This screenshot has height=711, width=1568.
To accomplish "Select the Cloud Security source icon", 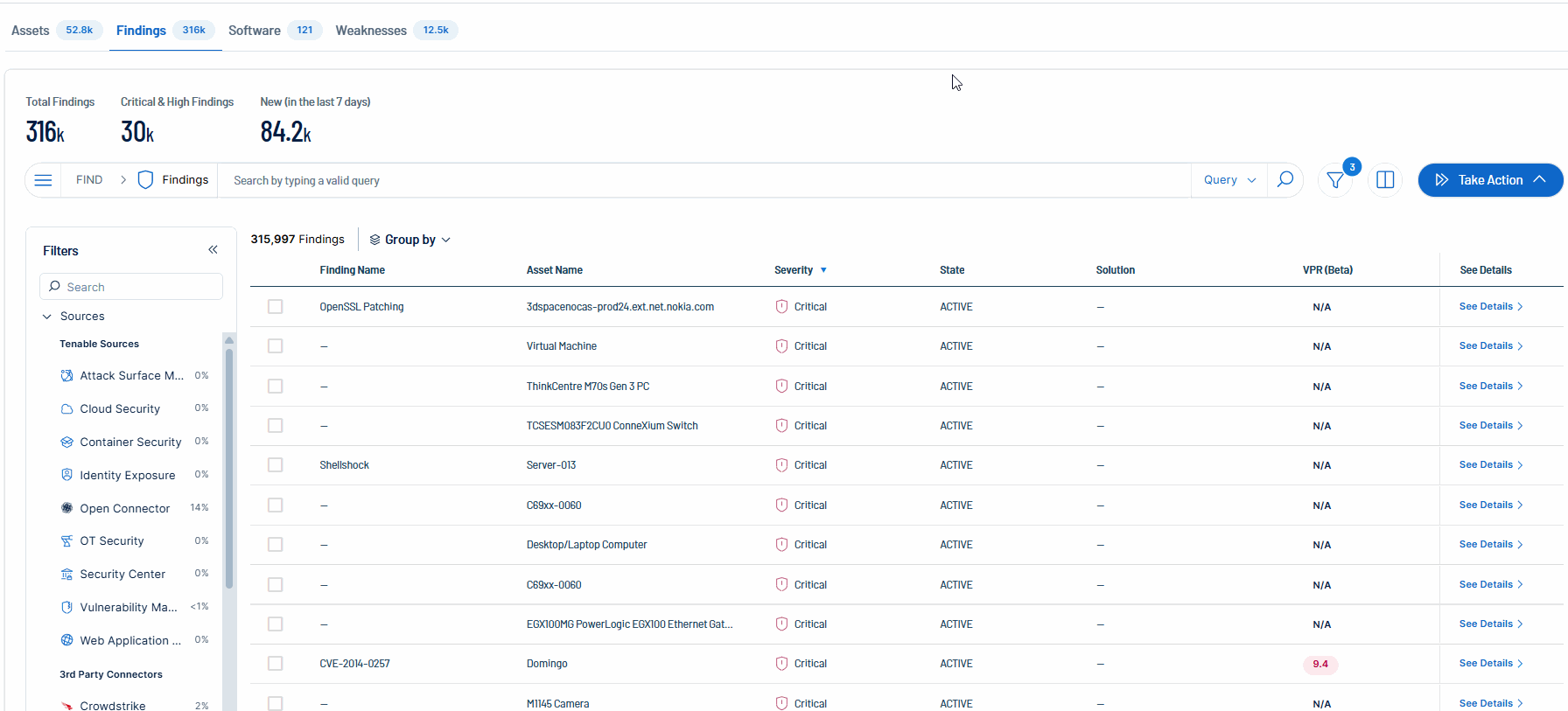I will coord(66,408).
